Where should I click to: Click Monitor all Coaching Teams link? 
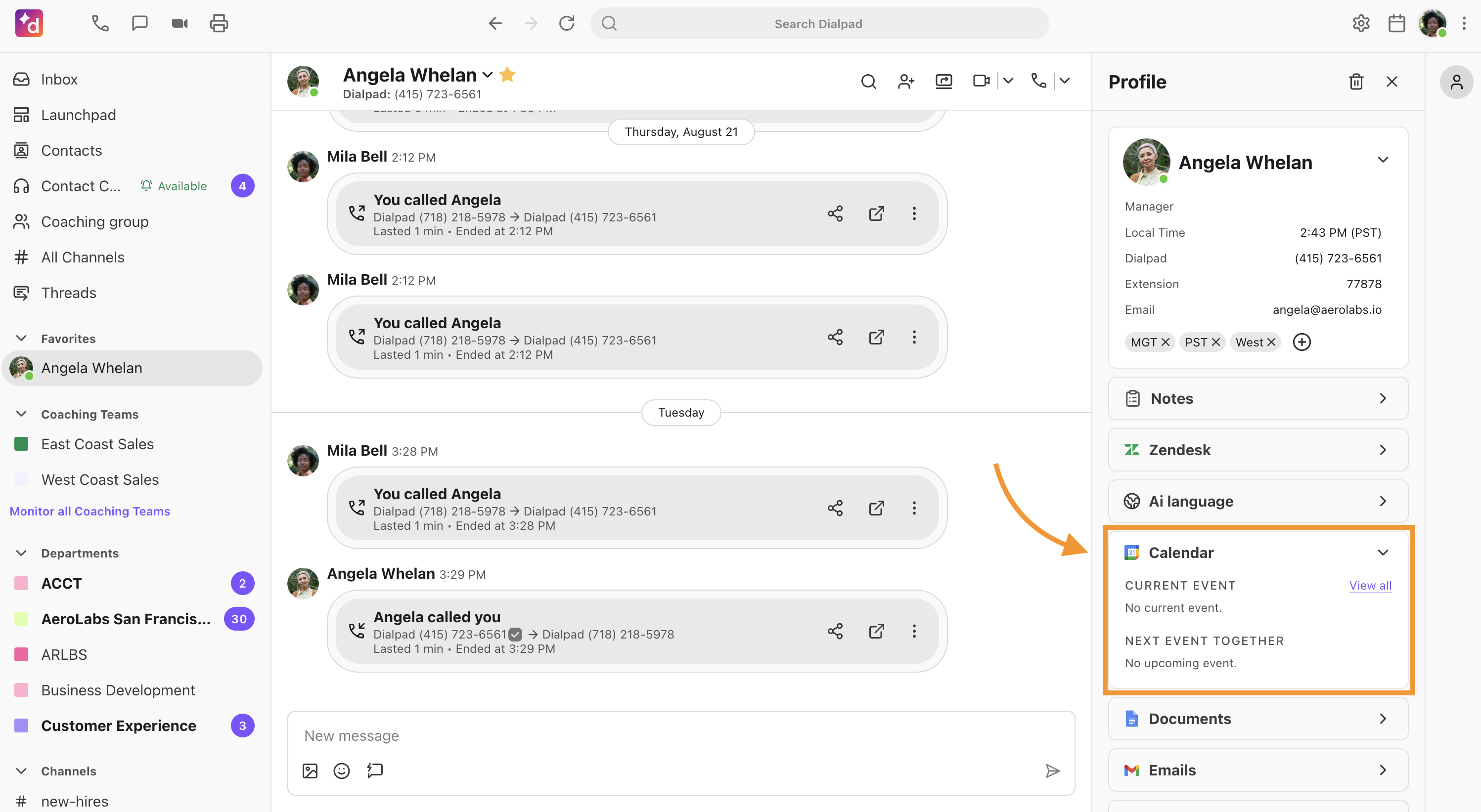pyautogui.click(x=90, y=512)
